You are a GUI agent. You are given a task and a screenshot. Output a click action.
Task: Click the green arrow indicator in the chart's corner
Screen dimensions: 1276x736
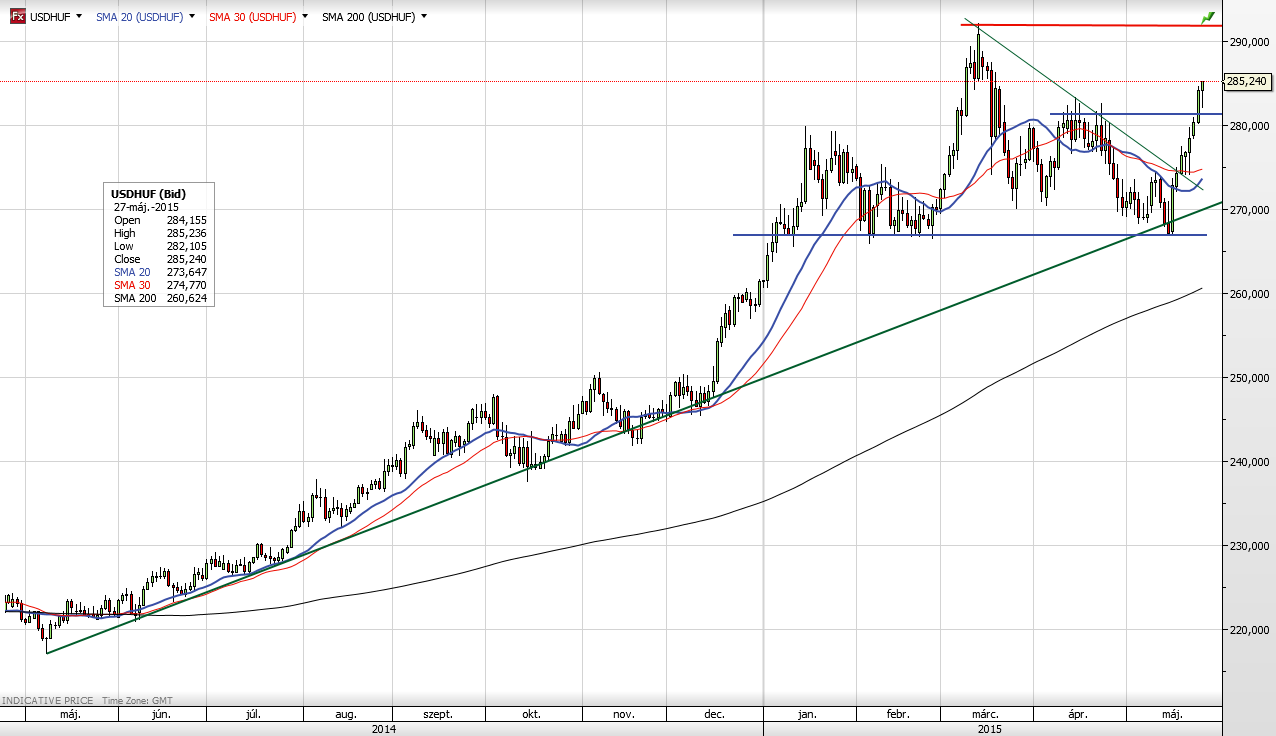(x=1208, y=17)
